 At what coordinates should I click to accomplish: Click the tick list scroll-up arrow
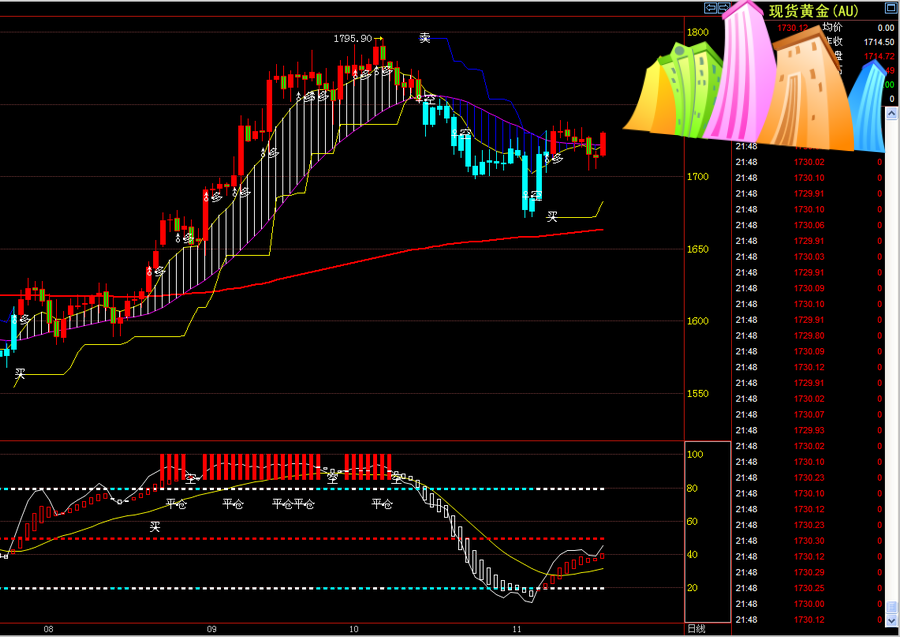[891, 114]
